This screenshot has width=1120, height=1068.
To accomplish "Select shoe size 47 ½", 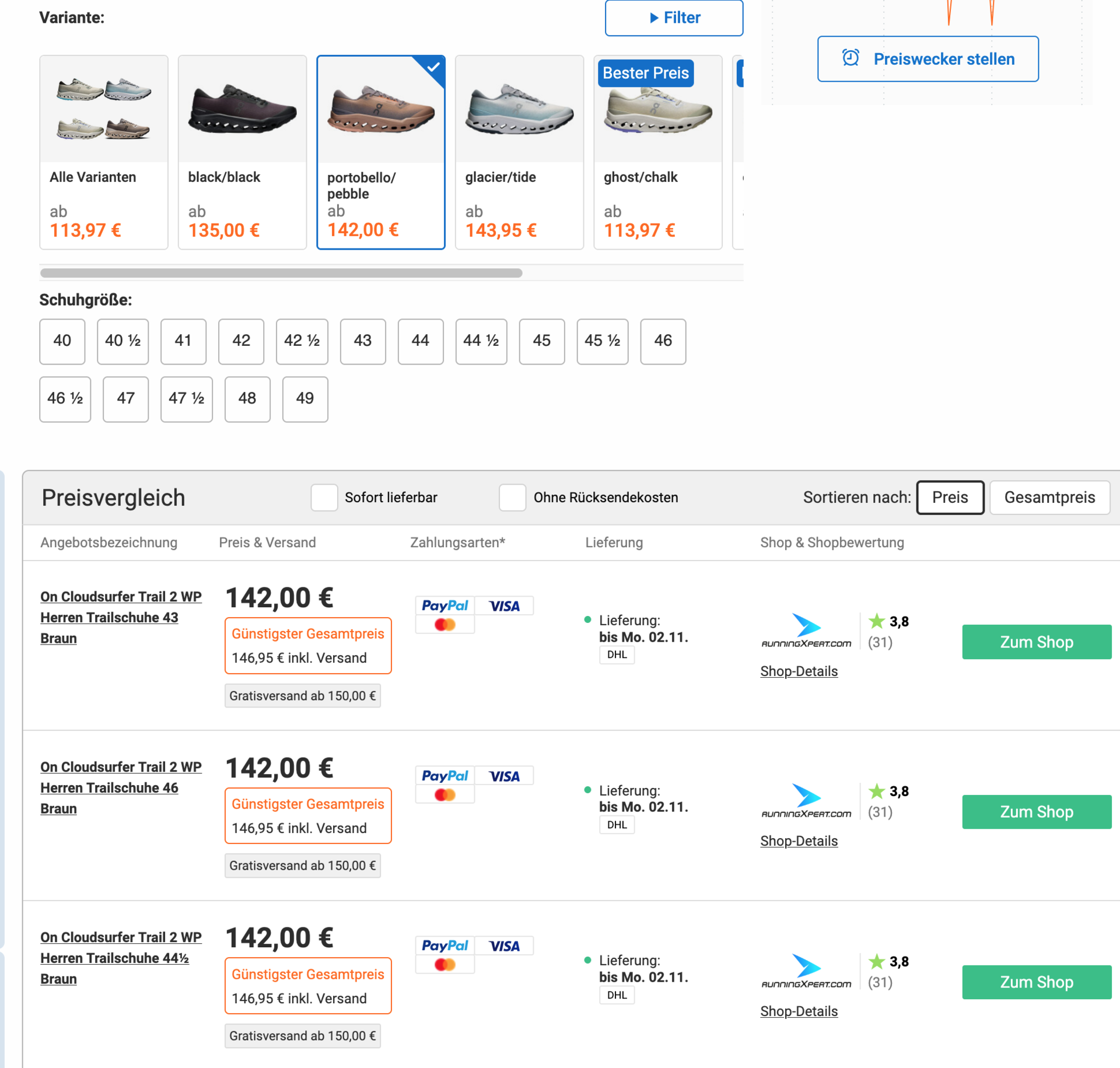I will click(187, 399).
